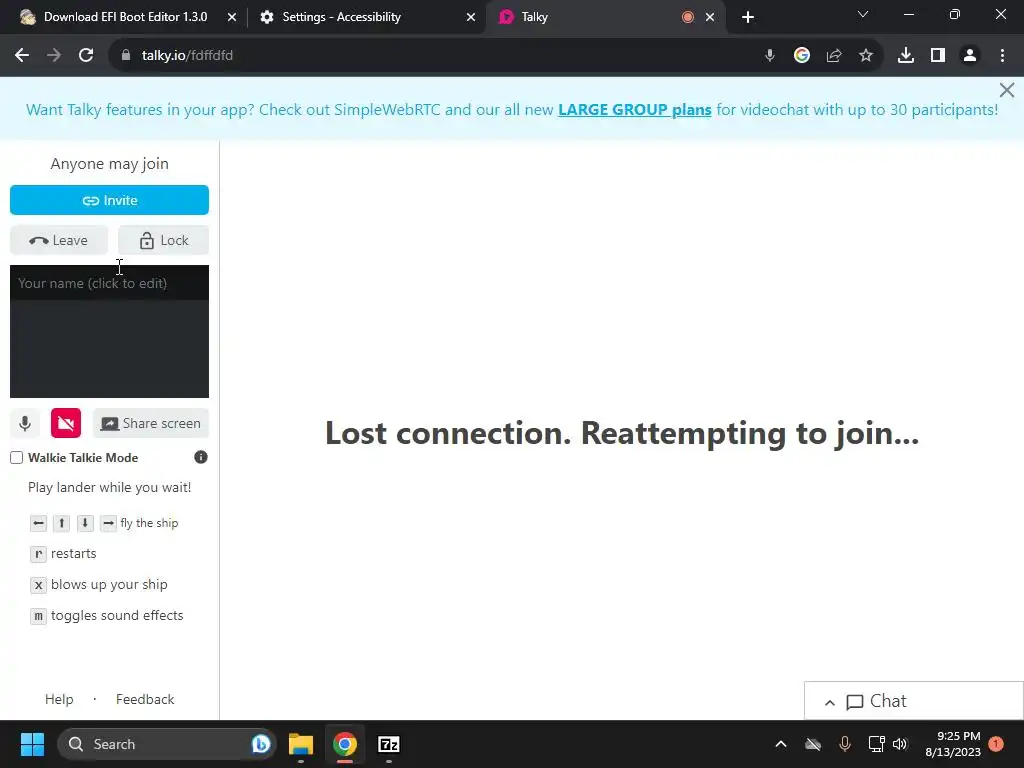Image resolution: width=1024 pixels, height=768 pixels.
Task: Turn on the camera with the red video button
Action: [66, 423]
